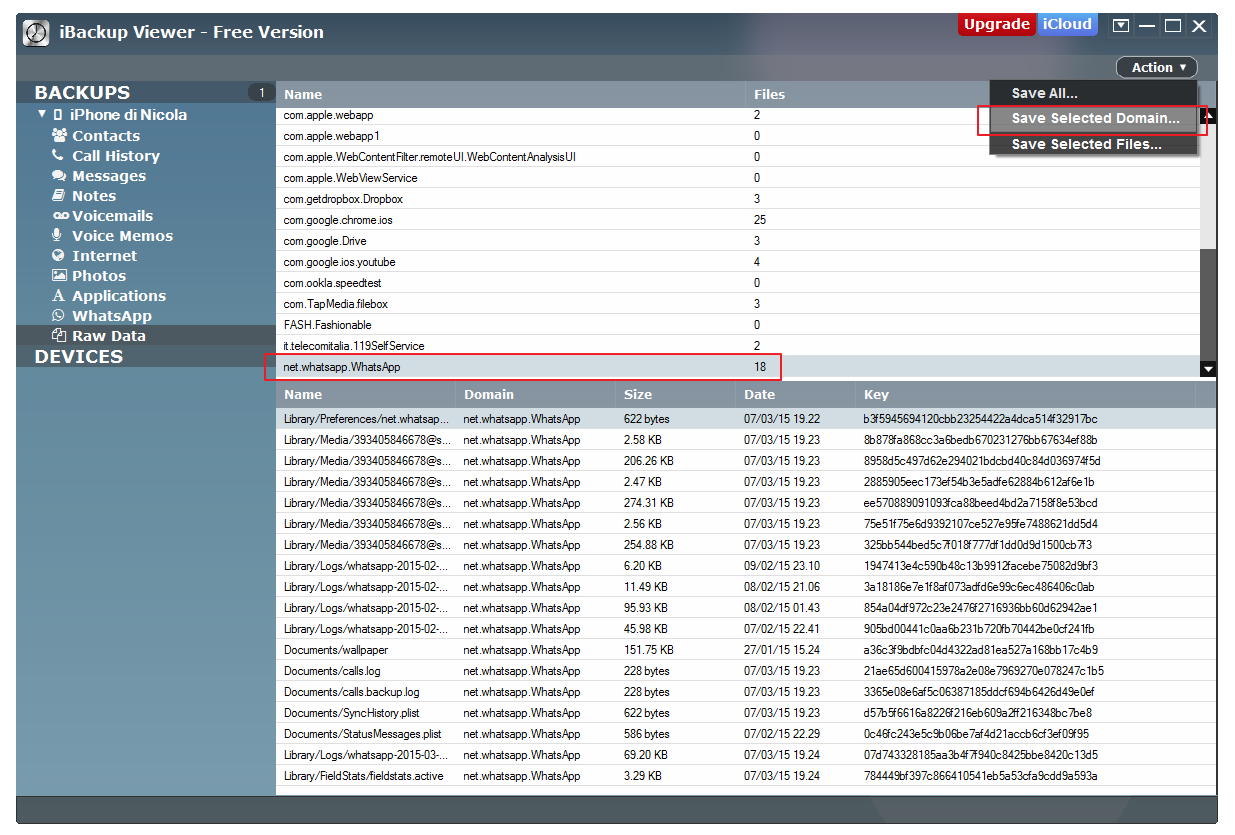This screenshot has width=1235, height=835.
Task: Select the Documents/calls.log file row
Action: click(746, 670)
